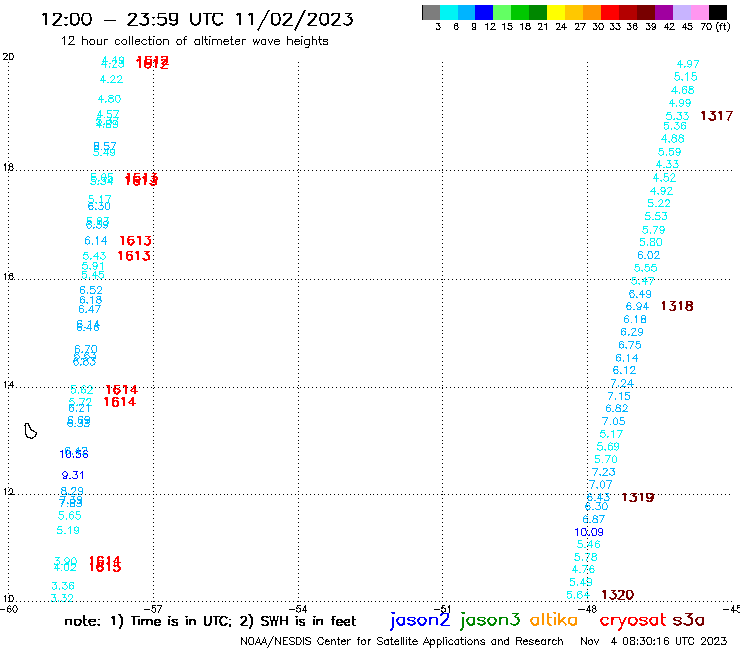The height and width of the screenshot is (650, 740).
Task: Click the altika satellite label
Action: (554, 619)
